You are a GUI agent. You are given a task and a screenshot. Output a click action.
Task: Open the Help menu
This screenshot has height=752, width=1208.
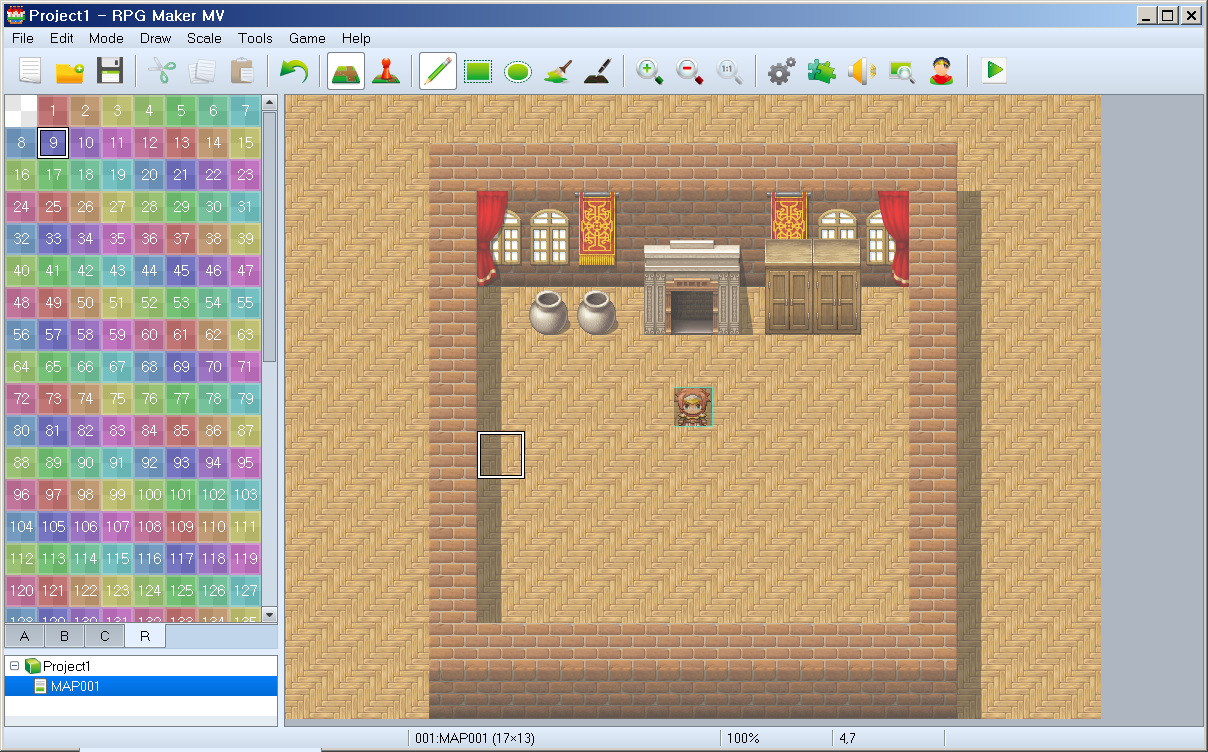[x=356, y=38]
